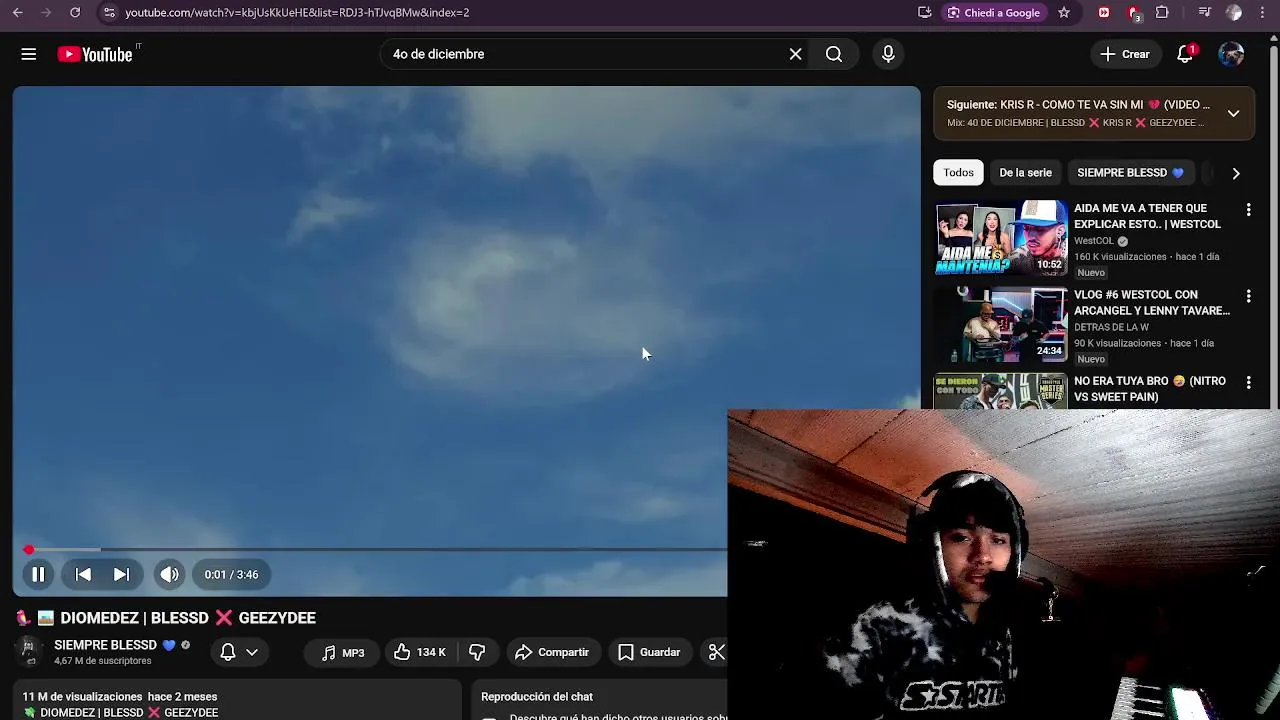Open the AIDA ME VA A TENER title link
The width and height of the screenshot is (1280, 720).
point(1147,216)
